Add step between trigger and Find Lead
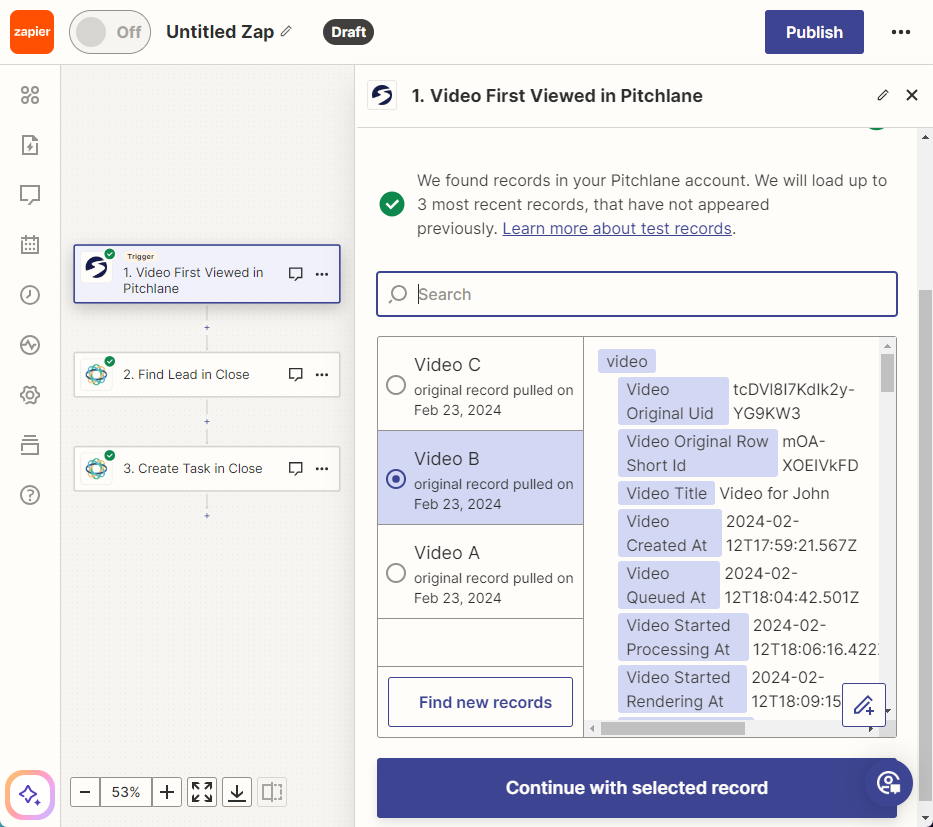933x827 pixels. coord(207,328)
